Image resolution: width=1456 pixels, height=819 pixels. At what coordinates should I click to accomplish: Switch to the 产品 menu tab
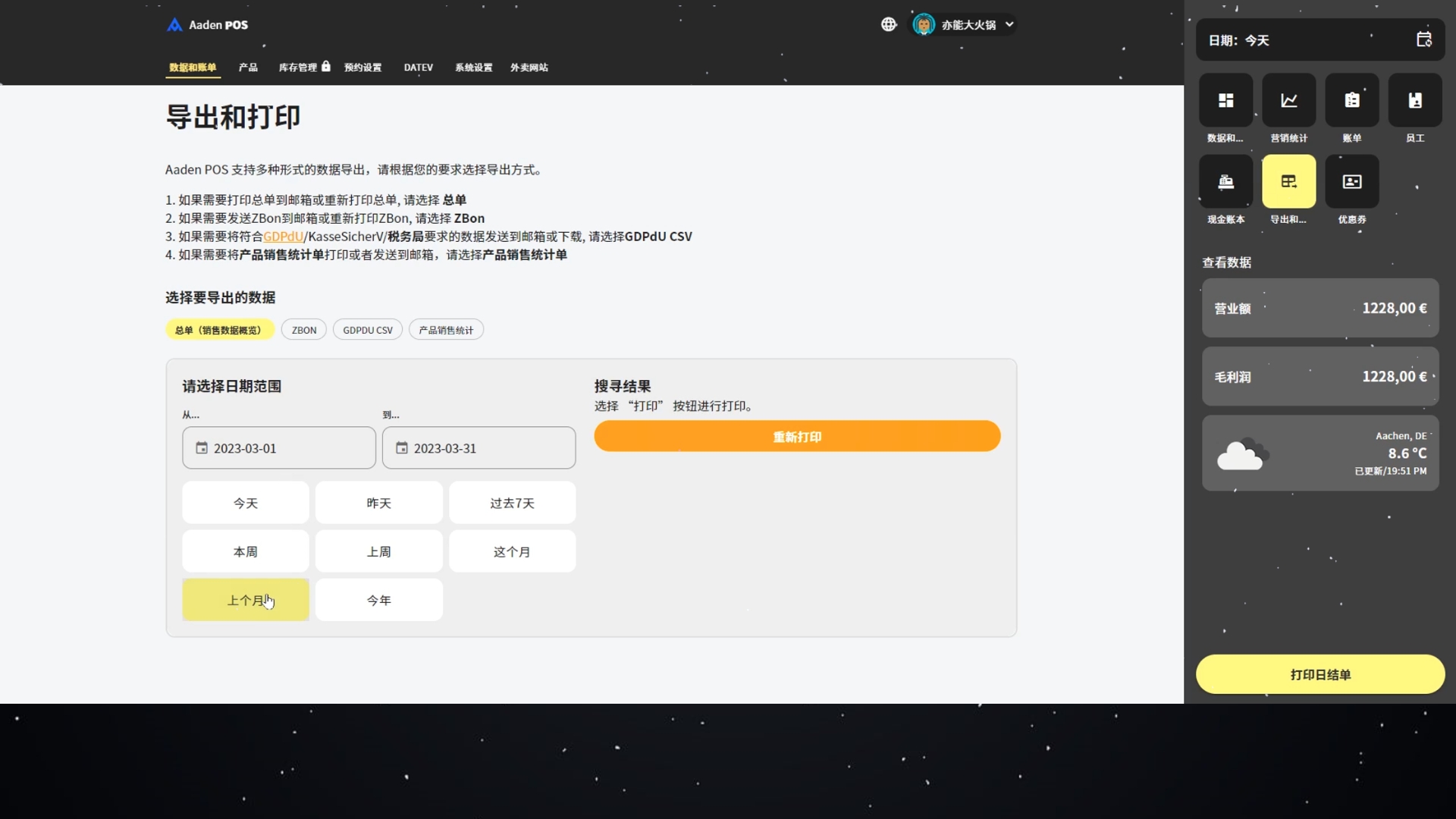tap(248, 67)
